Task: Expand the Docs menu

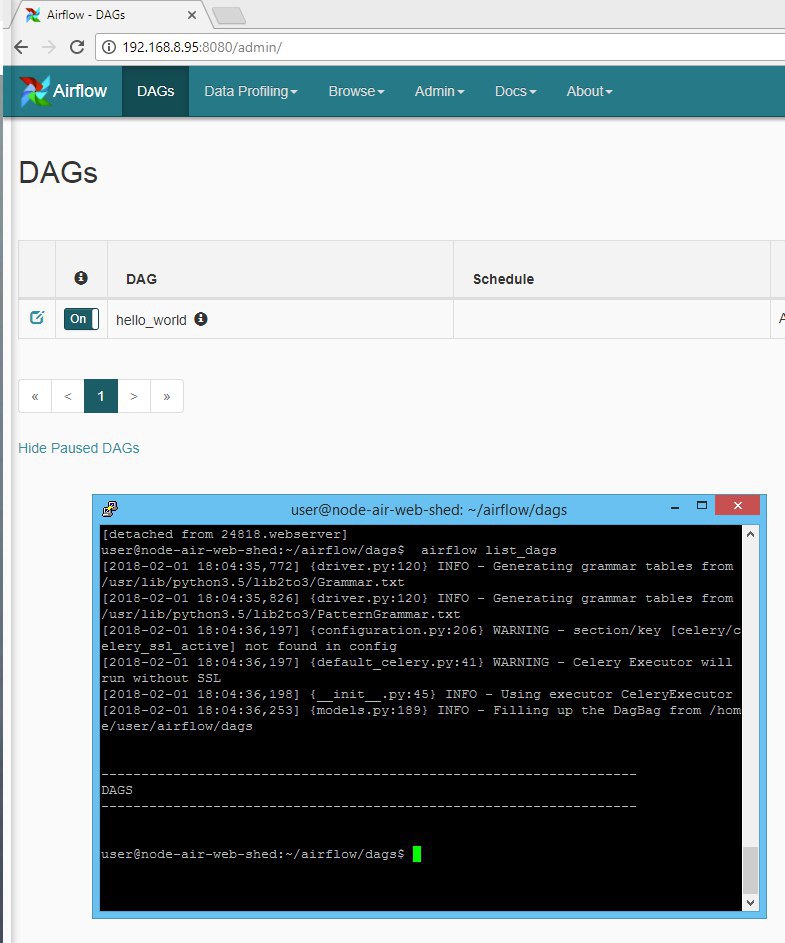Action: (516, 91)
